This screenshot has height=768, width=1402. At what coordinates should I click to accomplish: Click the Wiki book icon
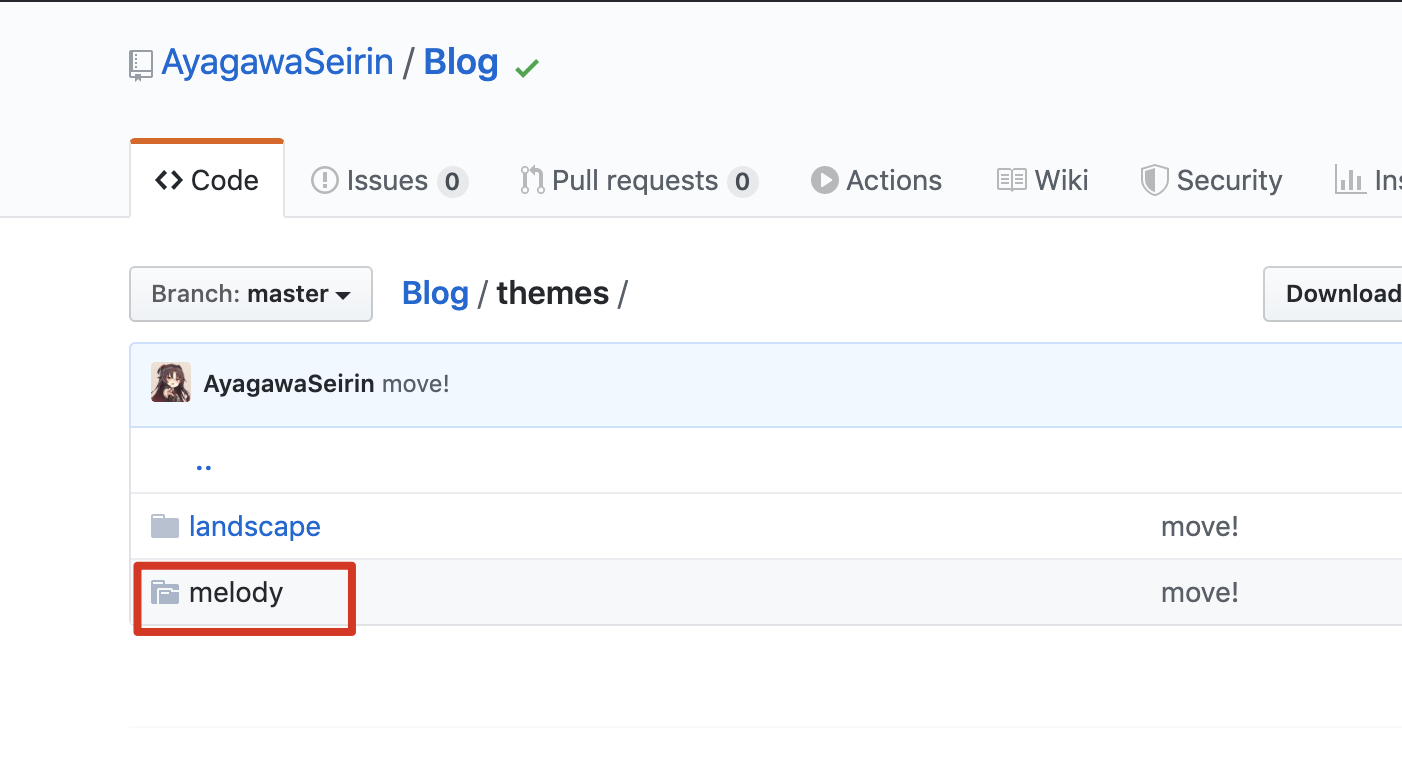tap(1011, 180)
